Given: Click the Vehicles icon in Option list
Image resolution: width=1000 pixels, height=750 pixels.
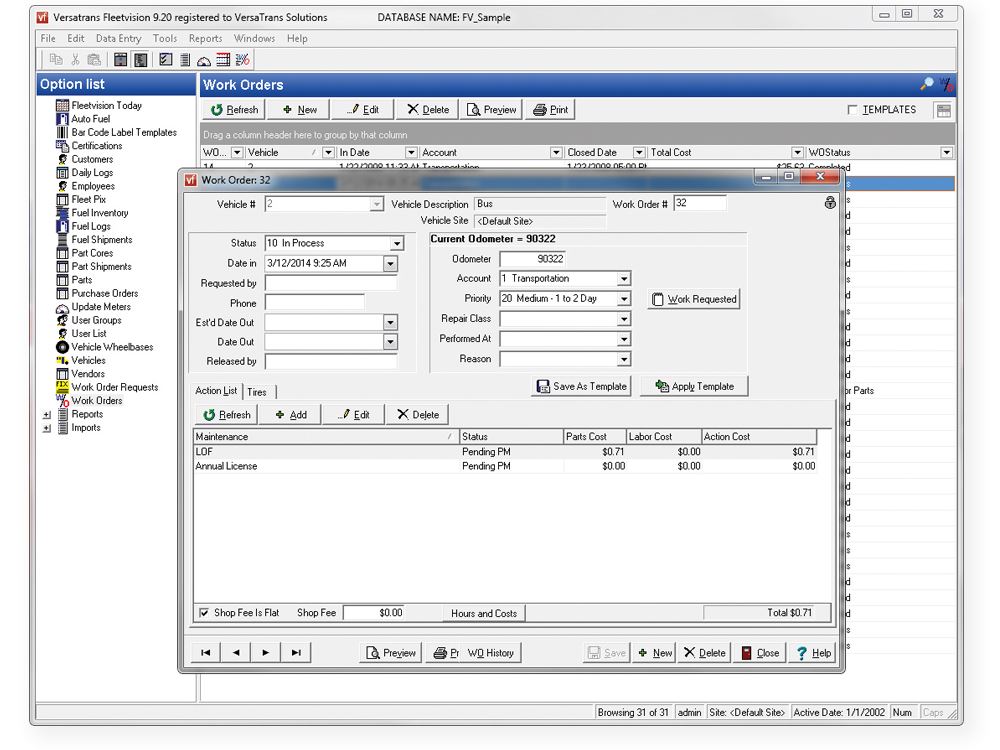Looking at the screenshot, I should (62, 360).
